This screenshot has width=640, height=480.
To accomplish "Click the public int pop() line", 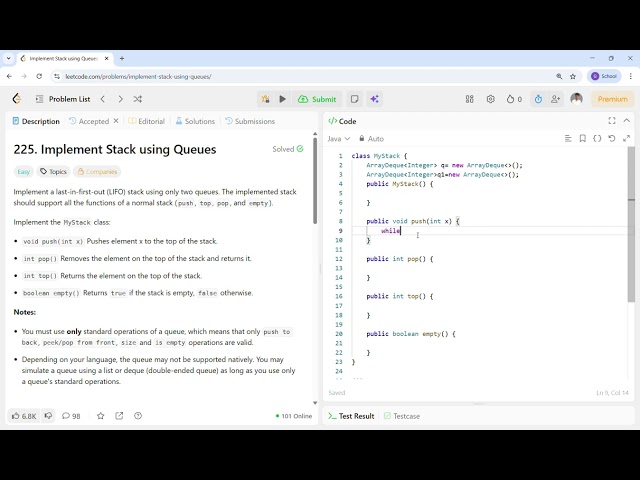I will (400, 259).
